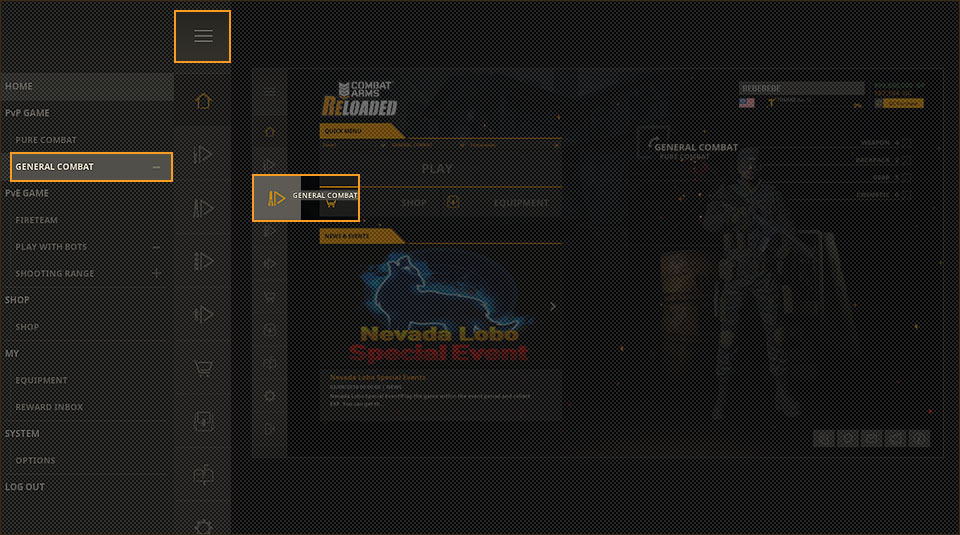Select SHOOTING RANGE menu entry

pos(54,274)
